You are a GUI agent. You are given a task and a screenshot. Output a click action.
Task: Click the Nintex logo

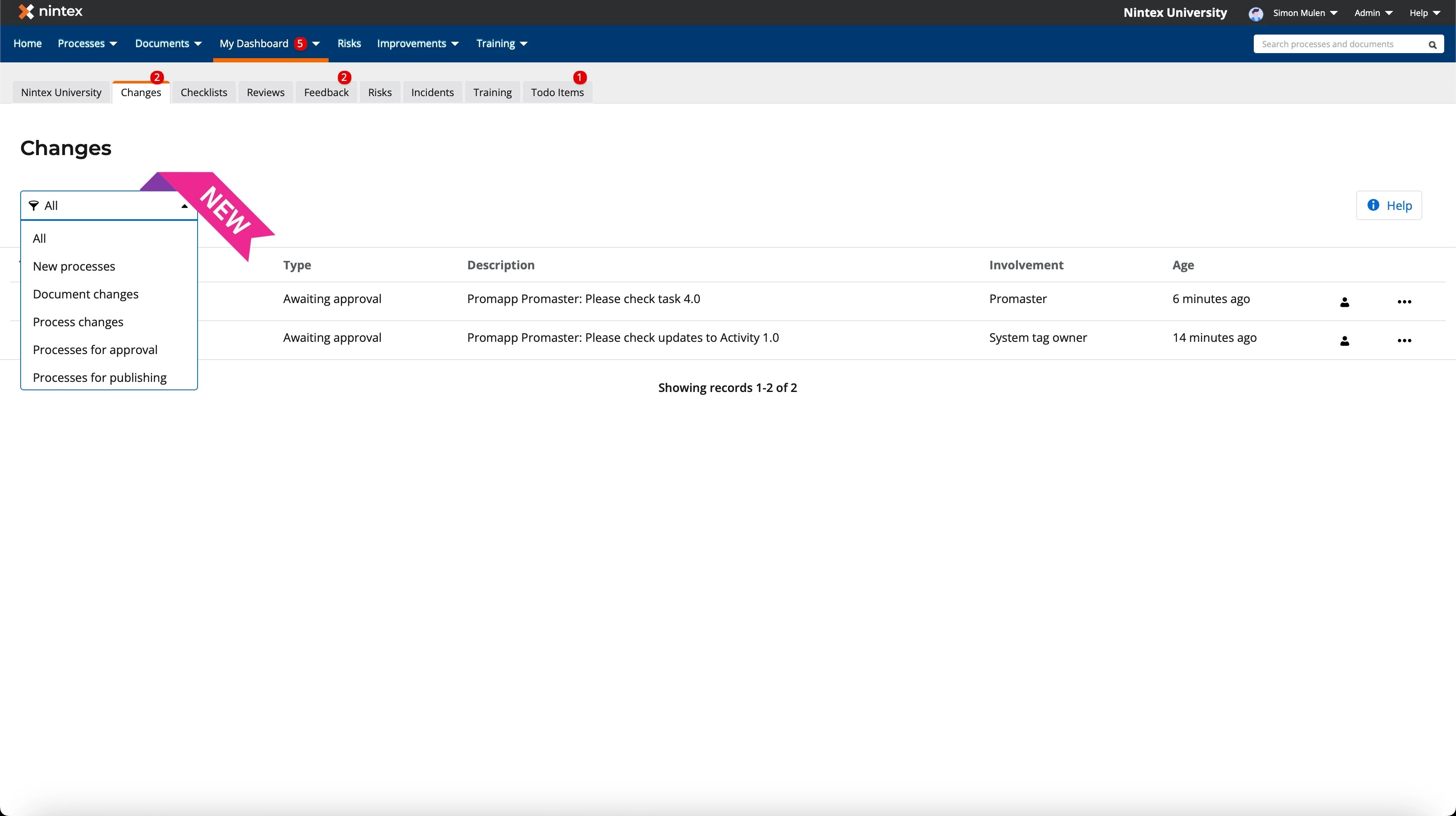pyautogui.click(x=50, y=11)
